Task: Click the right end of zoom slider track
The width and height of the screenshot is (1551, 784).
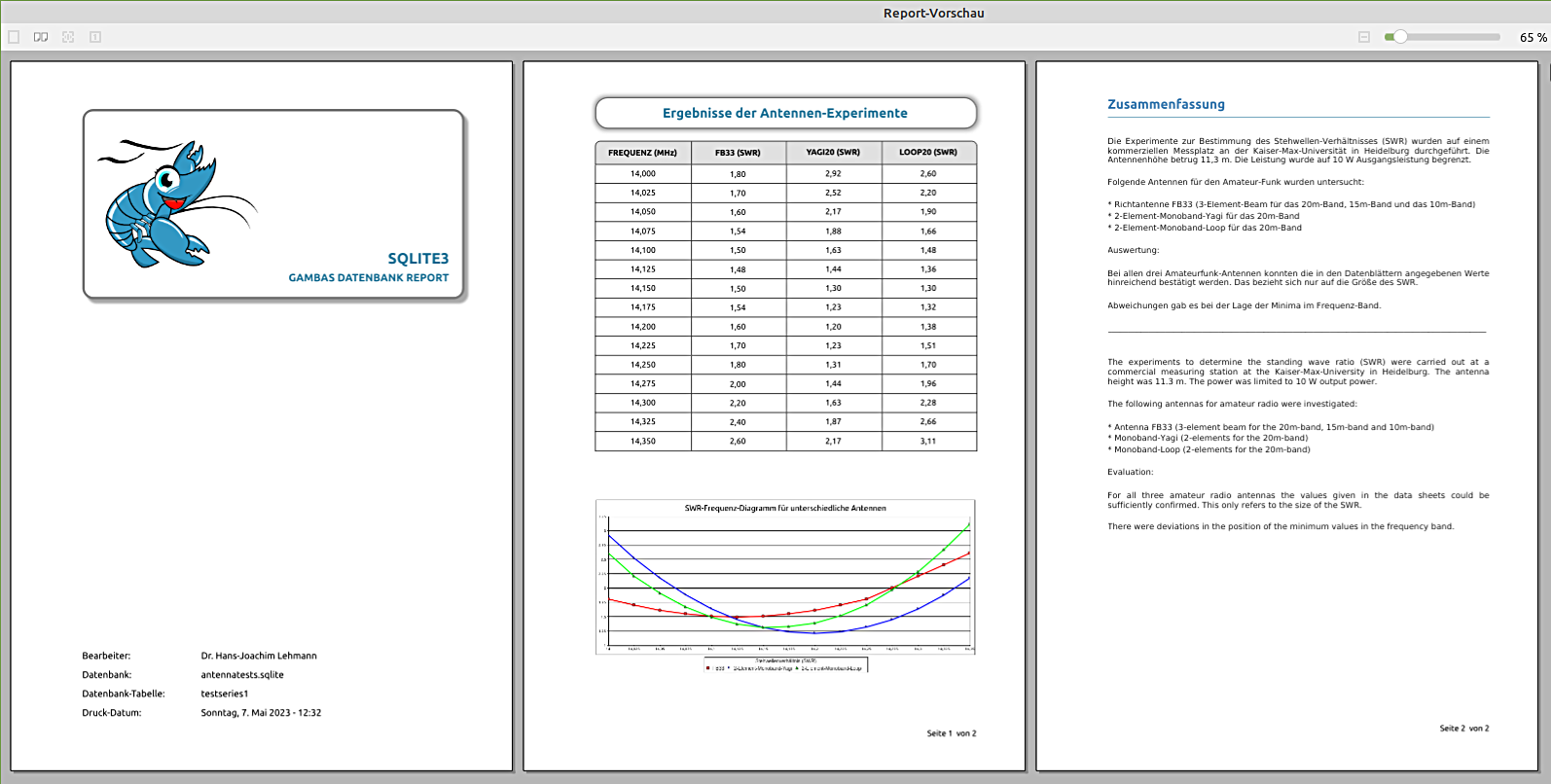Action: point(1496,37)
